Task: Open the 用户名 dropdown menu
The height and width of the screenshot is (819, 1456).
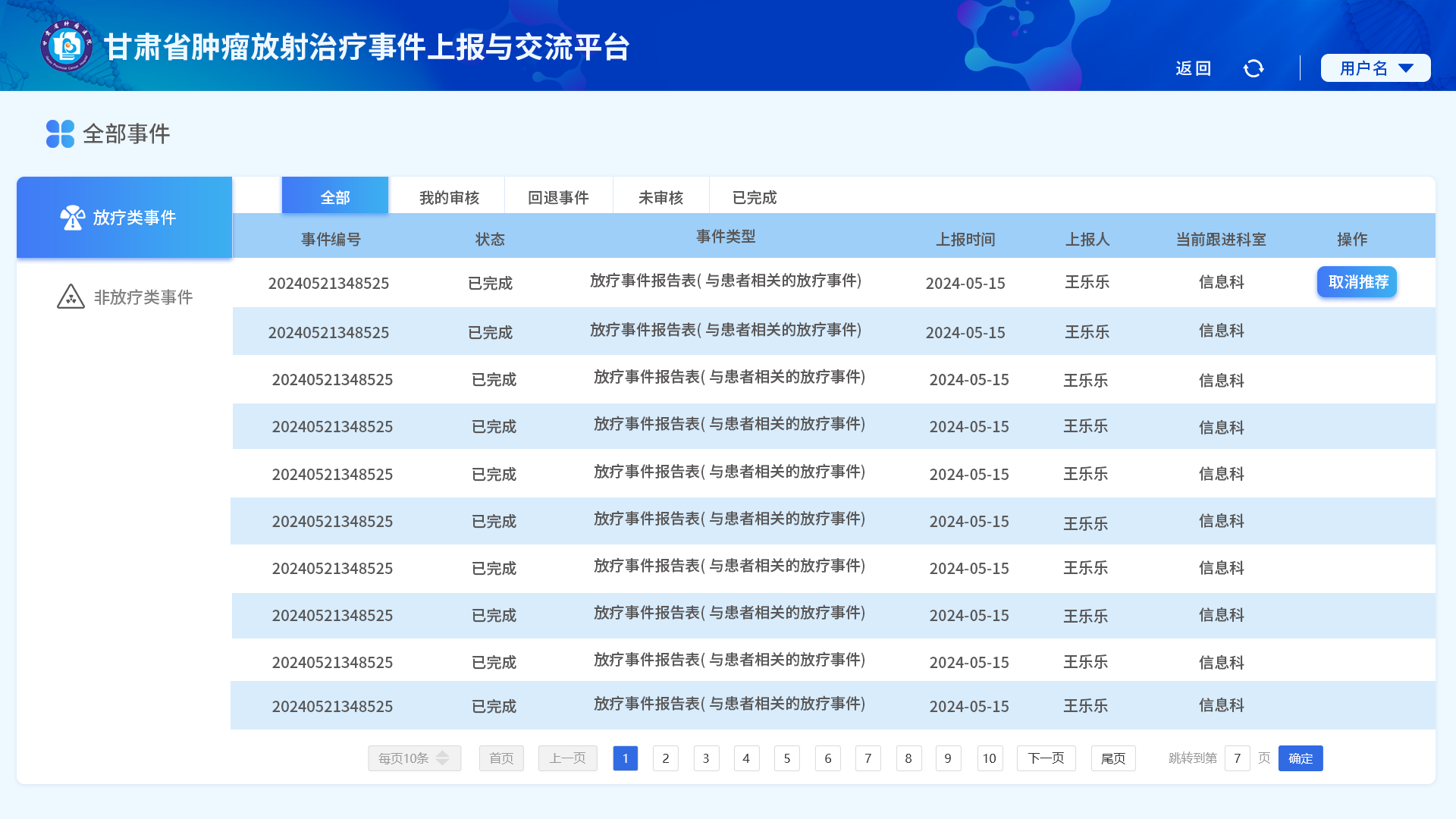Action: coord(1376,68)
